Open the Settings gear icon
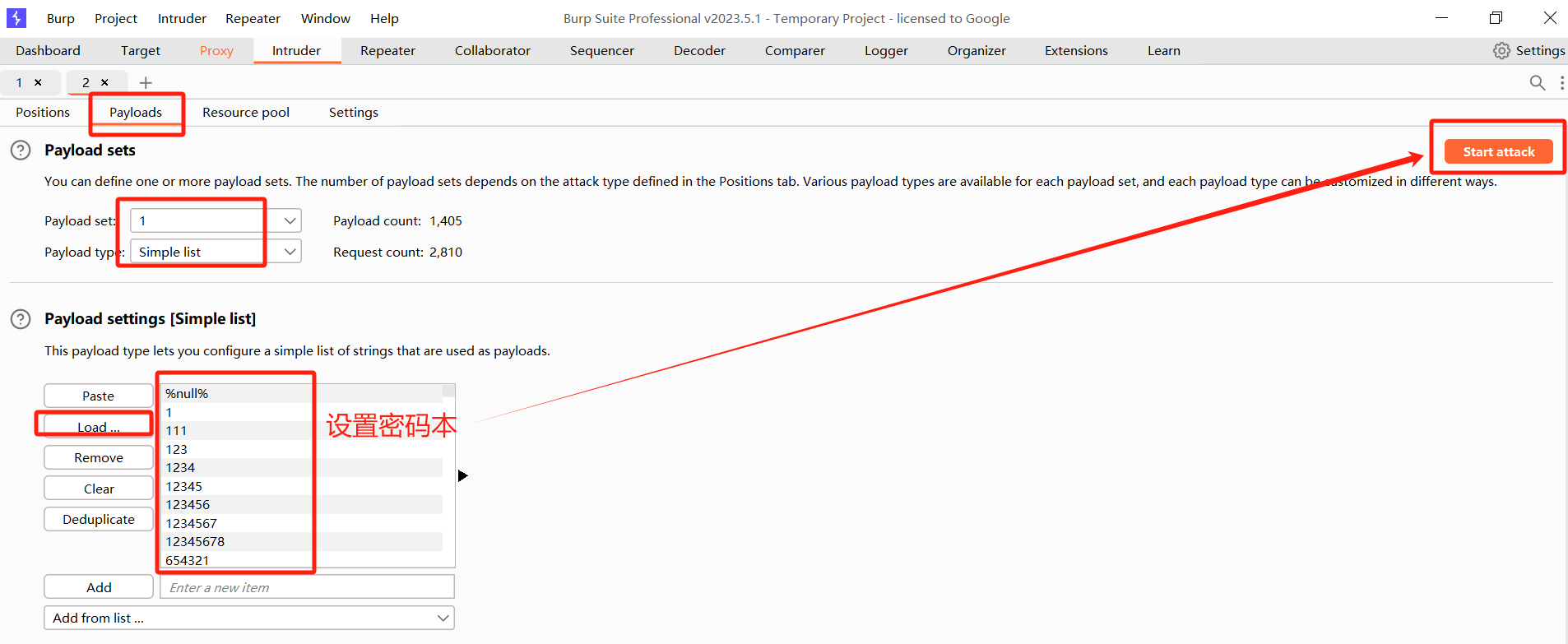 1501,51
